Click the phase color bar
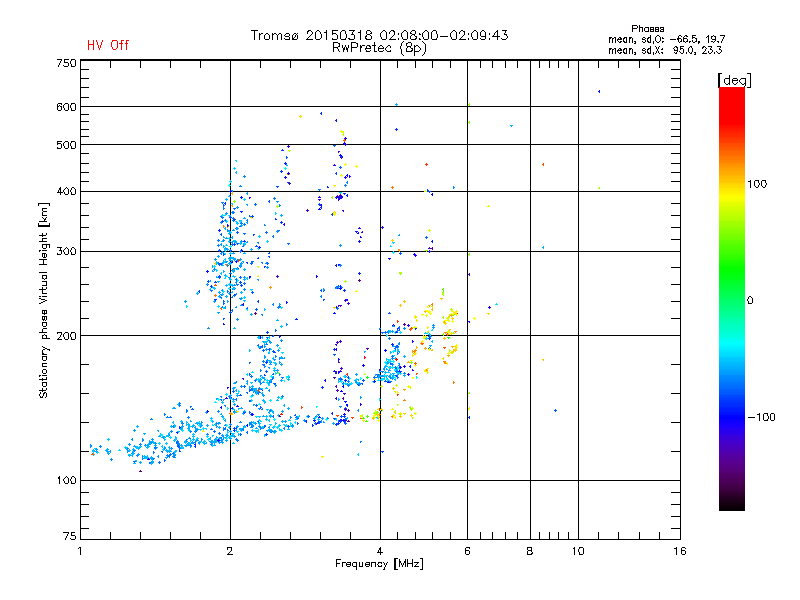 (x=732, y=298)
